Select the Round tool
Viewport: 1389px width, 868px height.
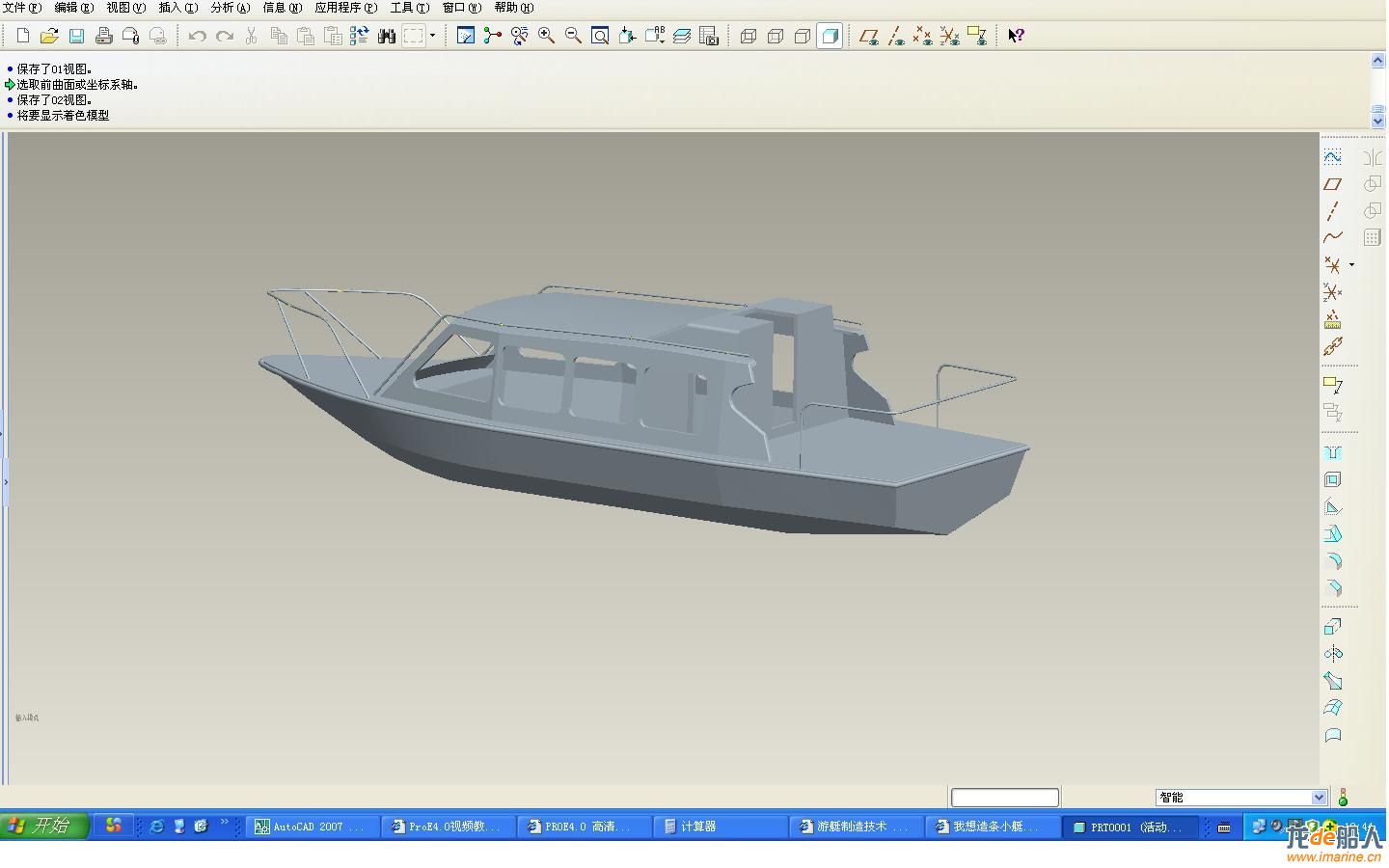point(1333,561)
